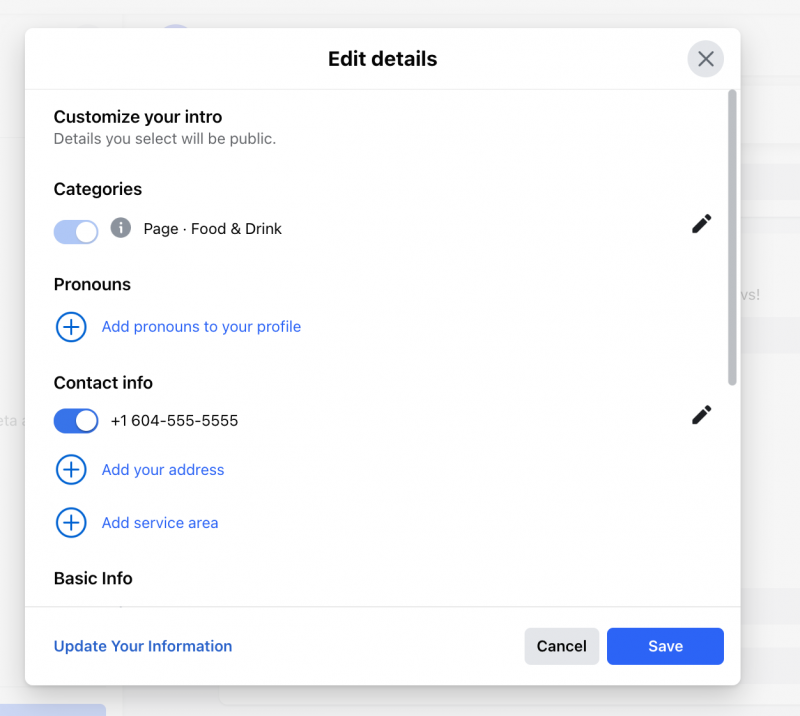Disable the phone number visibility toggle
This screenshot has width=800, height=716.
pyautogui.click(x=76, y=421)
